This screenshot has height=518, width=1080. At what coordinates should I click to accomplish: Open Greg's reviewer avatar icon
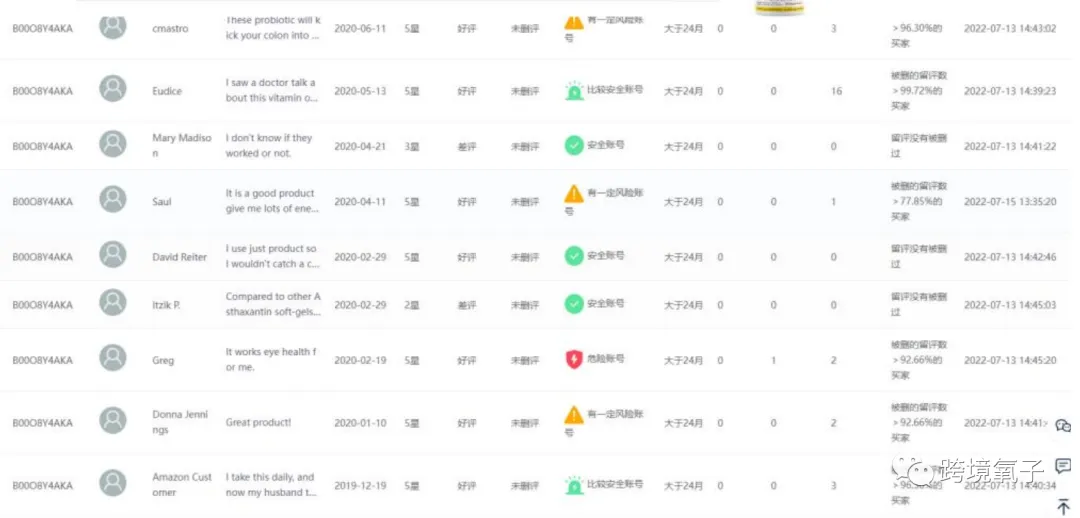pos(112,358)
